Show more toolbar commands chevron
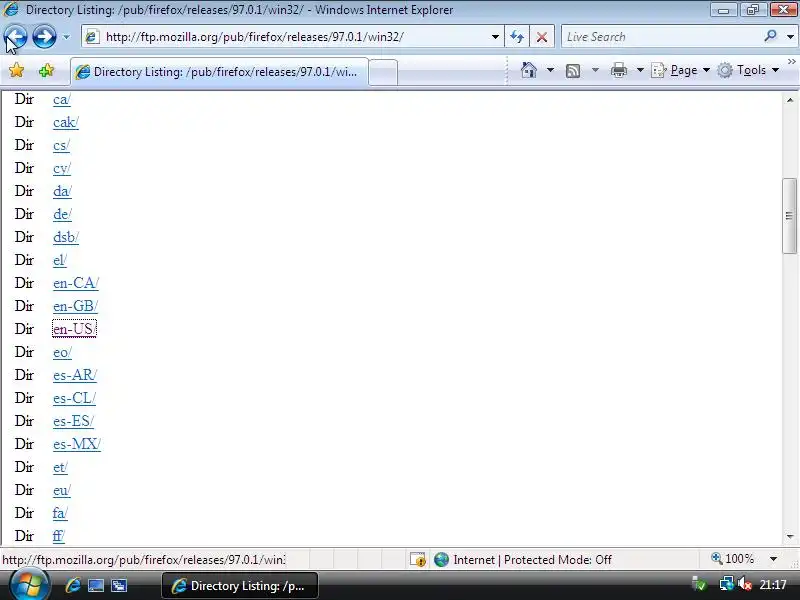Image resolution: width=800 pixels, height=600 pixels. 791,62
